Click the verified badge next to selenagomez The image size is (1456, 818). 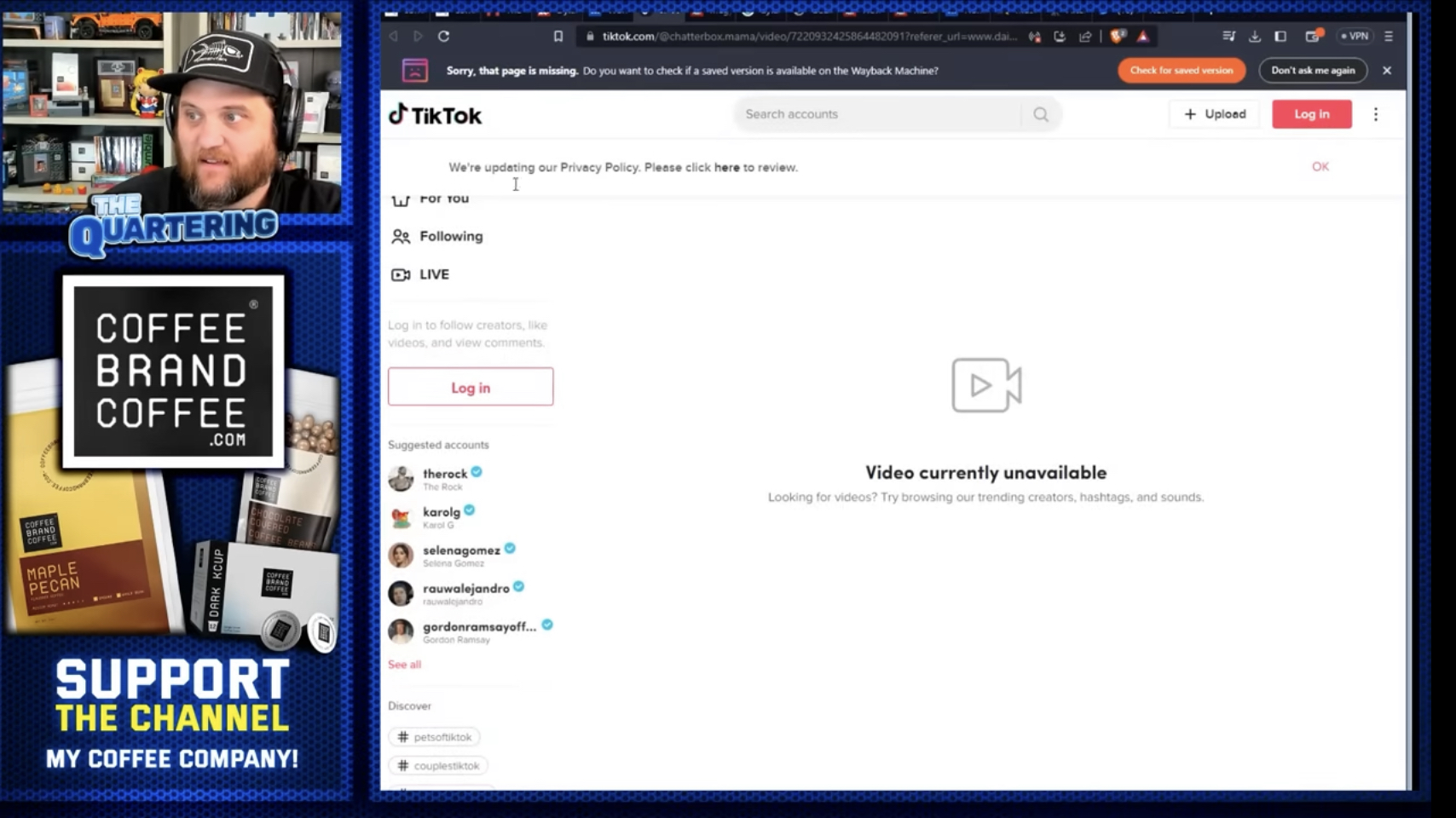[510, 549]
